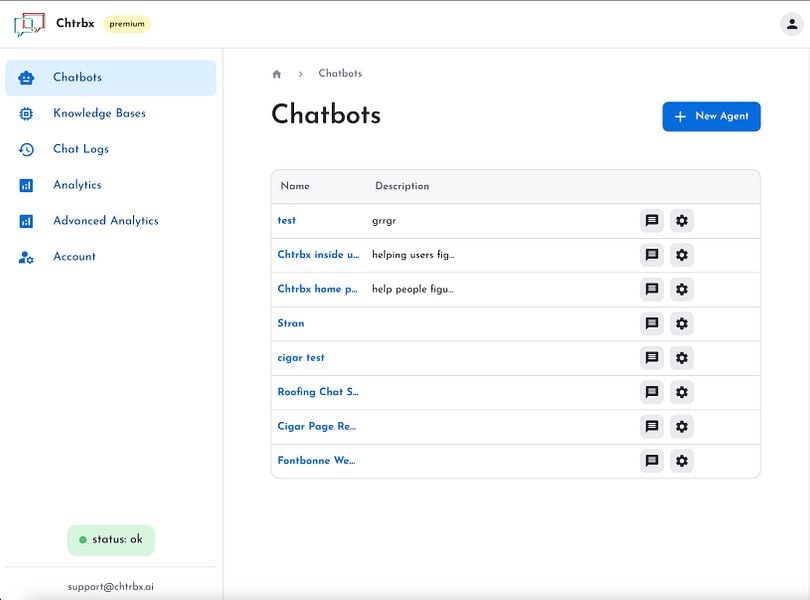The image size is (810, 600).
Task: Click the support@chtrbx.ai email link
Action: pyautogui.click(x=111, y=587)
